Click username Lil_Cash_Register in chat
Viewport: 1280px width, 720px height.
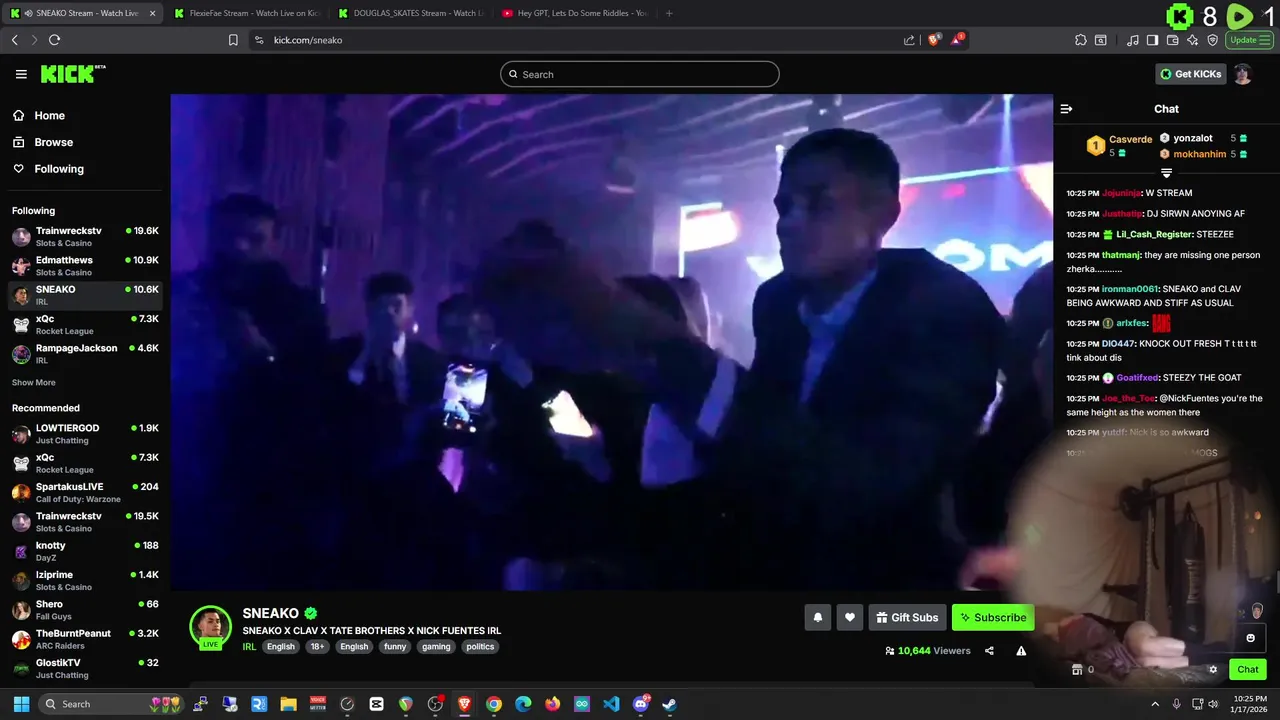(1154, 234)
